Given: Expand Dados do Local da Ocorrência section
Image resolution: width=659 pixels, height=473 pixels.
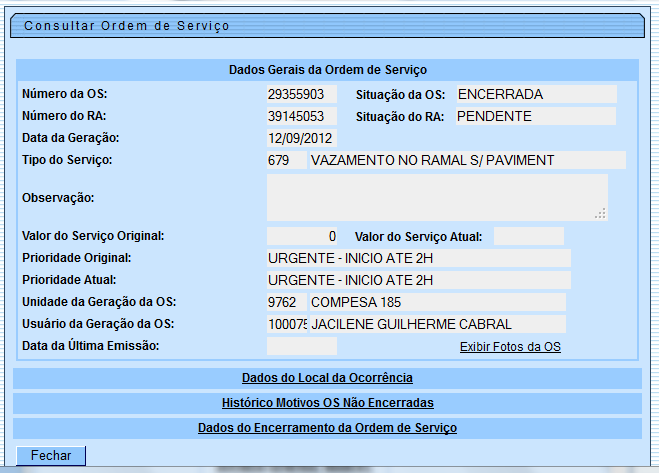Looking at the screenshot, I should pos(327,378).
